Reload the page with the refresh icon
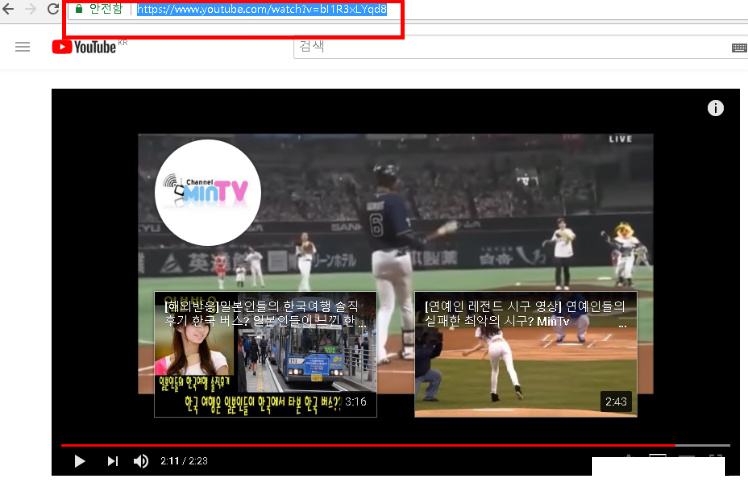This screenshot has width=748, height=491. pos(53,9)
